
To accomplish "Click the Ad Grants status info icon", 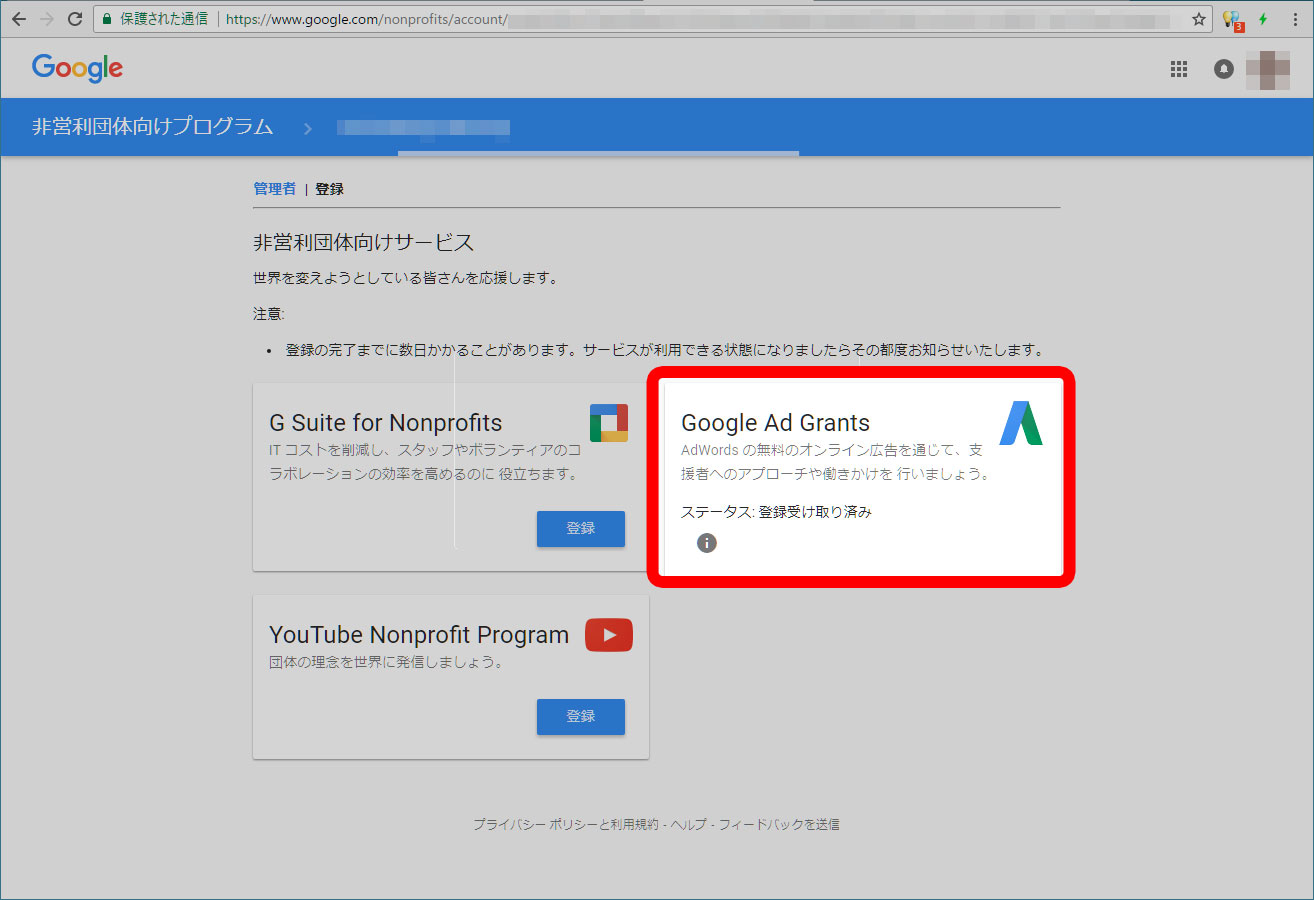I will coord(707,543).
